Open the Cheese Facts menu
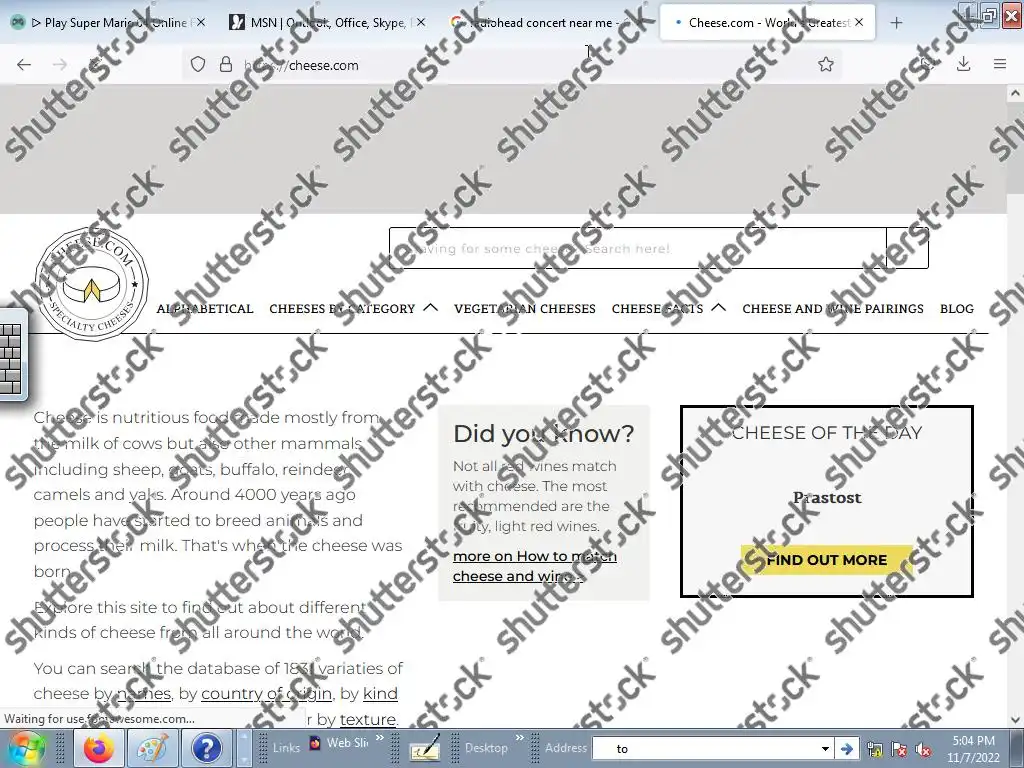This screenshot has height=768, width=1024. click(x=658, y=309)
